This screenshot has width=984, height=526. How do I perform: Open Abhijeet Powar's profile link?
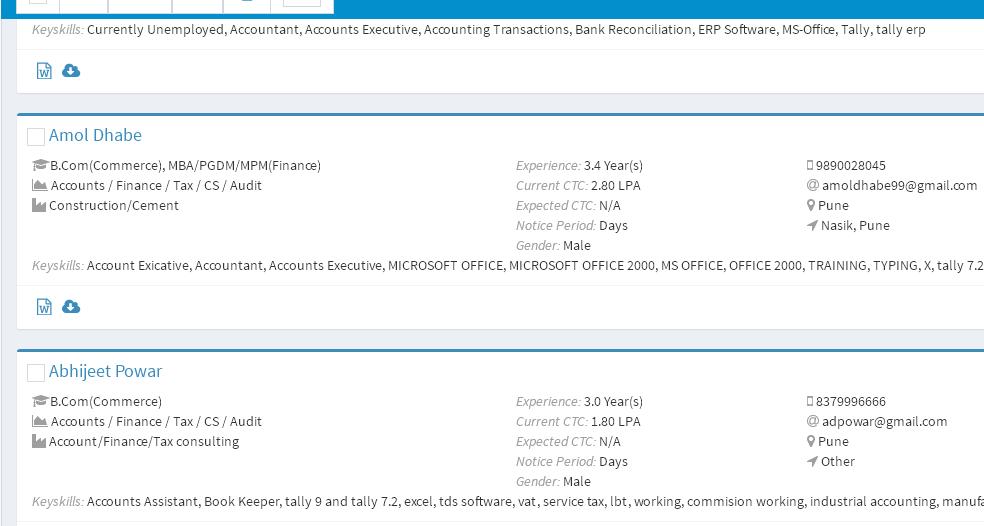(105, 371)
